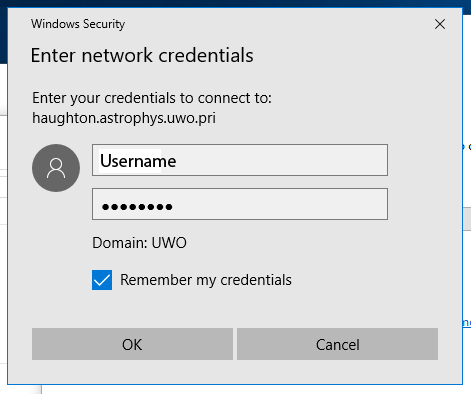Select the haughton.astrophys.uwo.pri server name text
Image resolution: width=471 pixels, height=394 pixels.
pyautogui.click(x=124, y=118)
